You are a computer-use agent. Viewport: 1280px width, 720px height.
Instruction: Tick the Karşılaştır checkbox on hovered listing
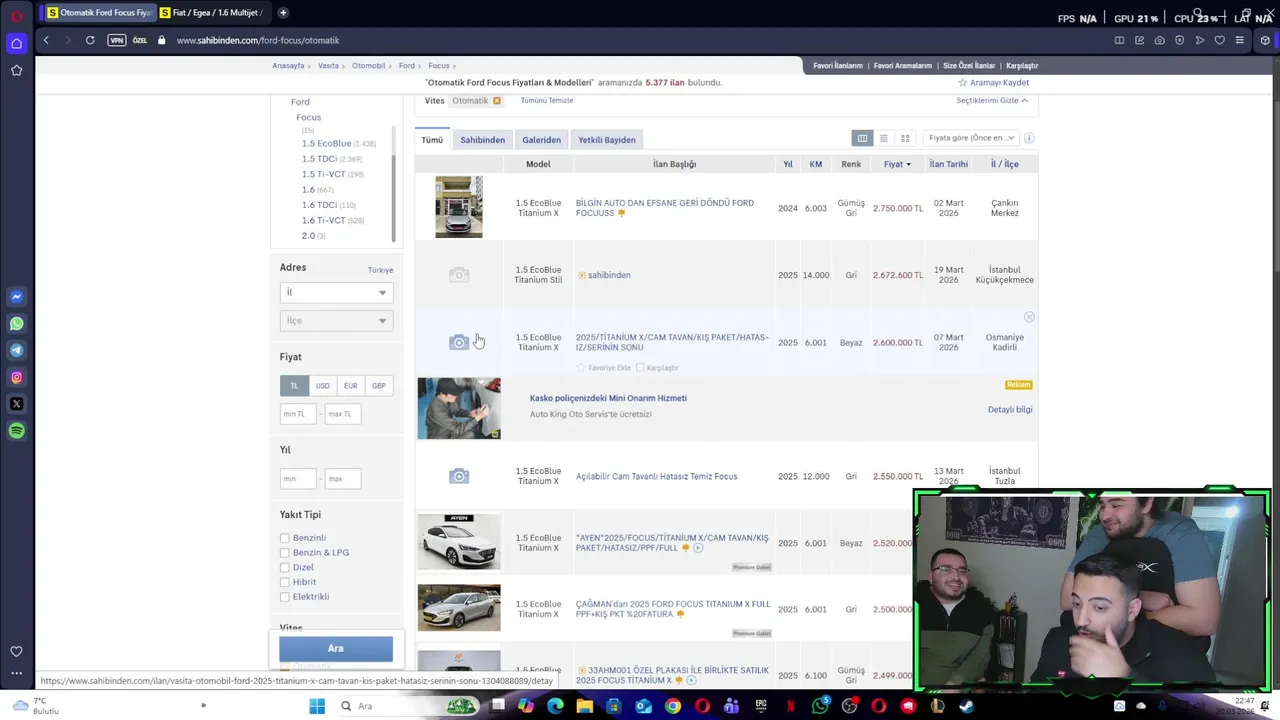point(640,368)
